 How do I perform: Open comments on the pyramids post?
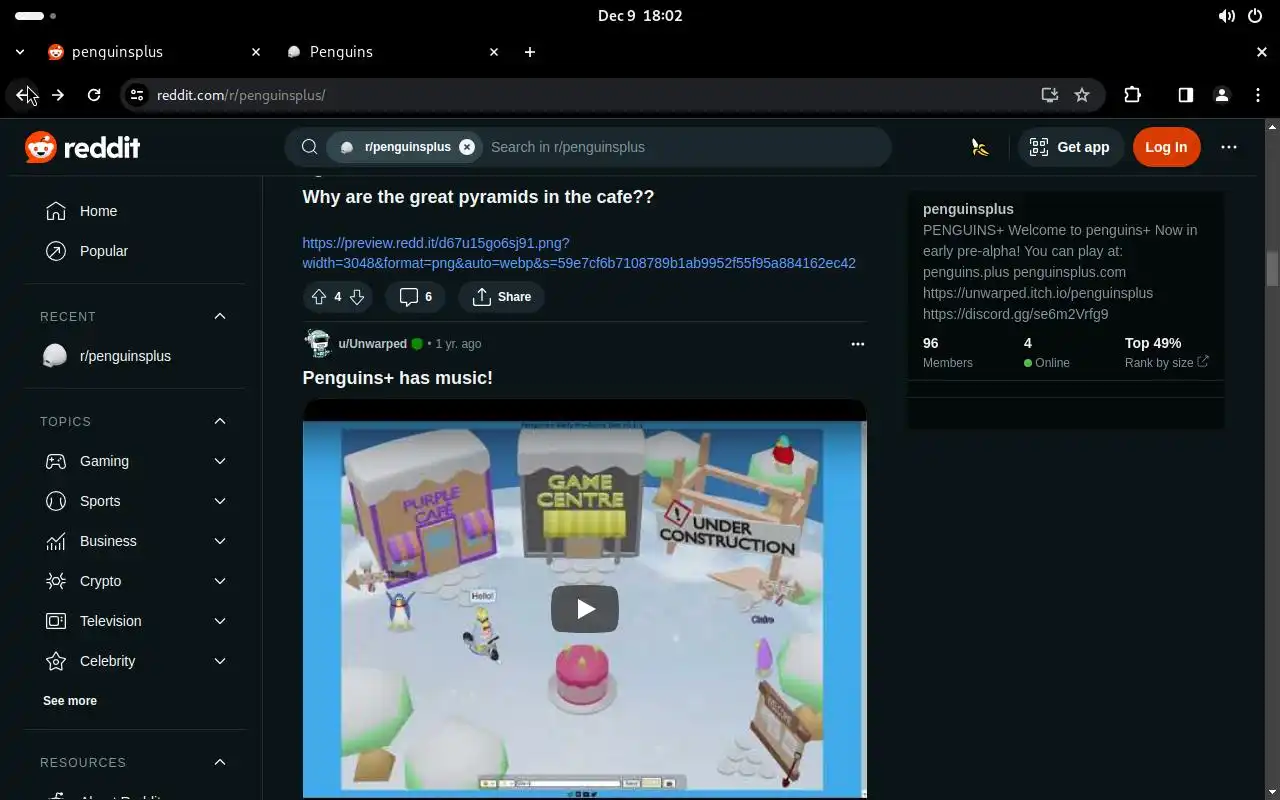click(x=415, y=296)
